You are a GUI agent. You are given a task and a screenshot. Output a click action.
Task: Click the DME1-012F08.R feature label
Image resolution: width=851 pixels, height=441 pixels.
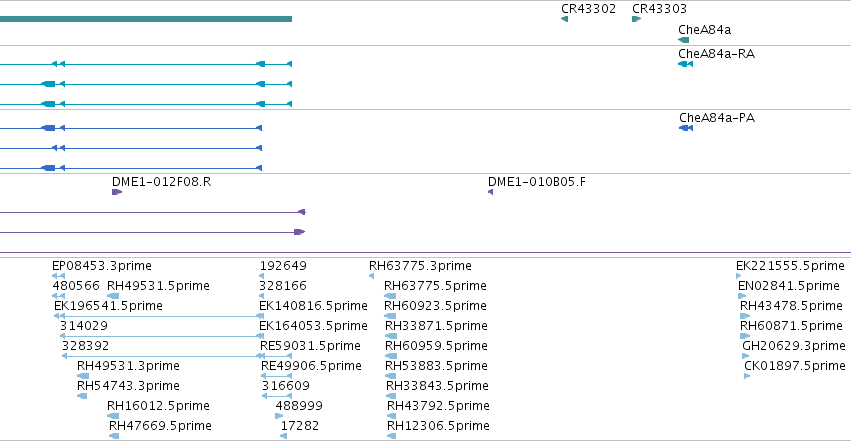(161, 182)
